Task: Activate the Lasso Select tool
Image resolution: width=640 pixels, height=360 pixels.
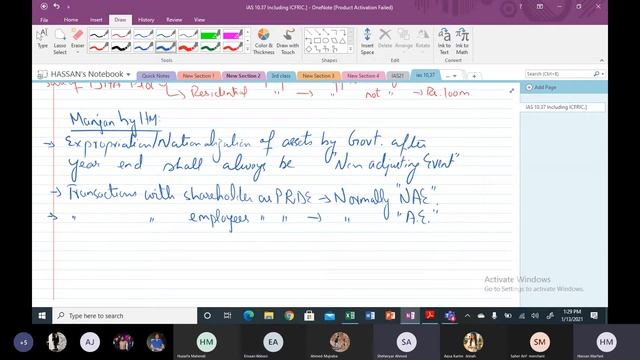Action: [x=60, y=41]
